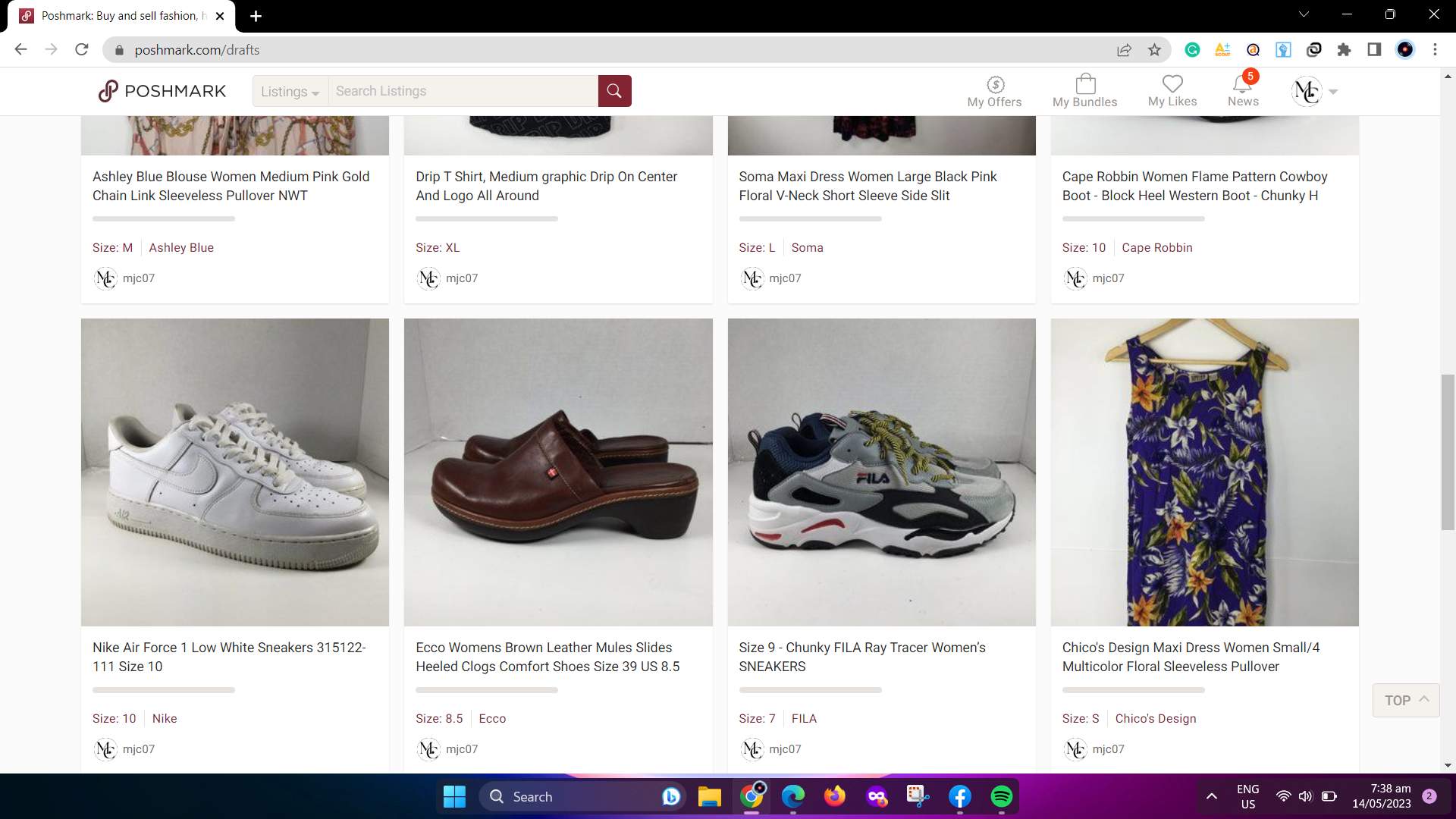Select the Poshmark browser tab

[x=121, y=16]
